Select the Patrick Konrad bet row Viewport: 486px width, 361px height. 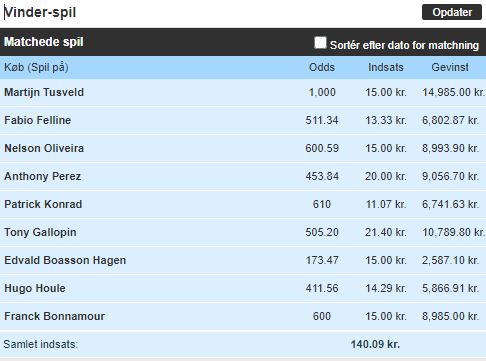[243, 204]
